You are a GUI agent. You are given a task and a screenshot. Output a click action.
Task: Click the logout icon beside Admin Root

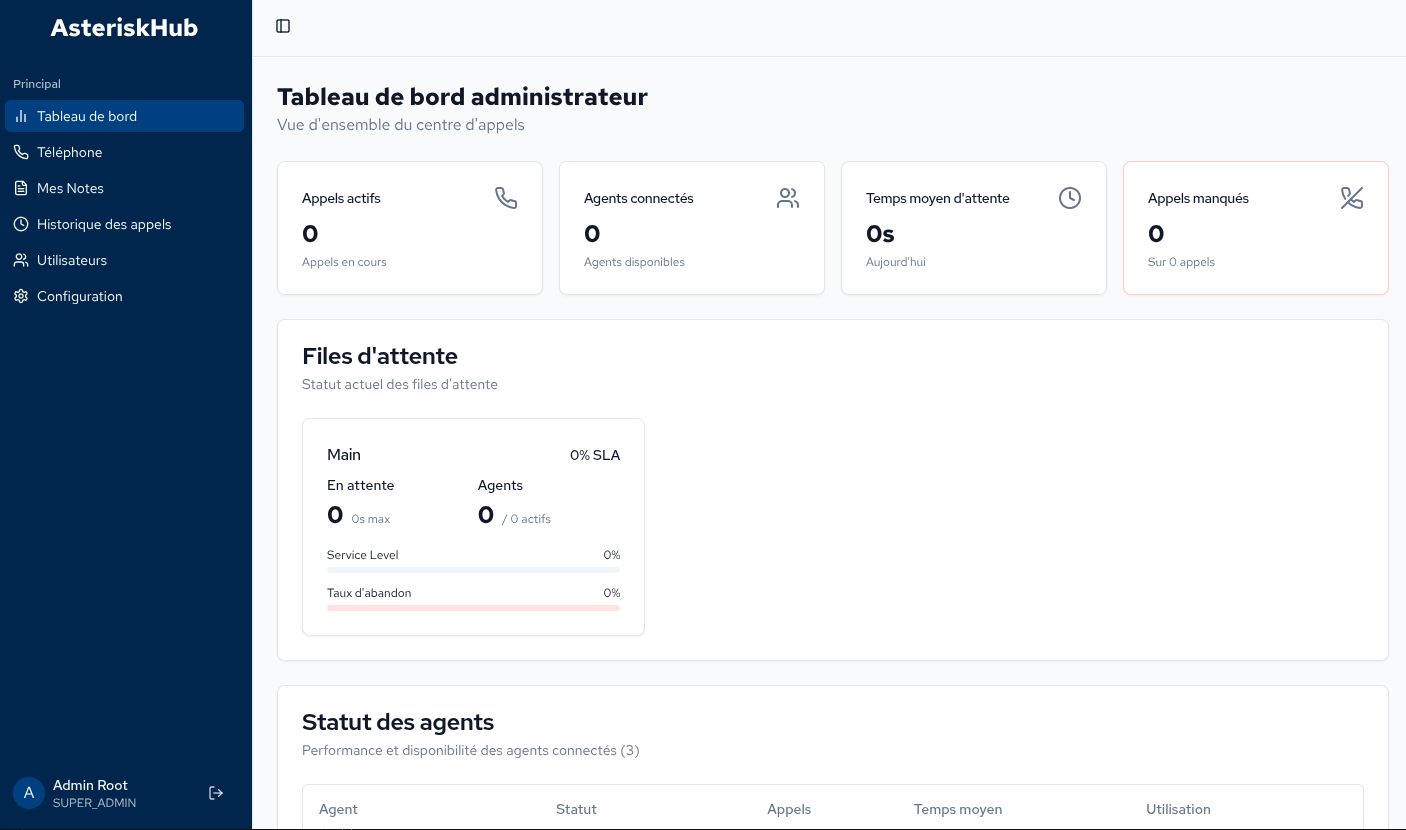click(x=216, y=793)
